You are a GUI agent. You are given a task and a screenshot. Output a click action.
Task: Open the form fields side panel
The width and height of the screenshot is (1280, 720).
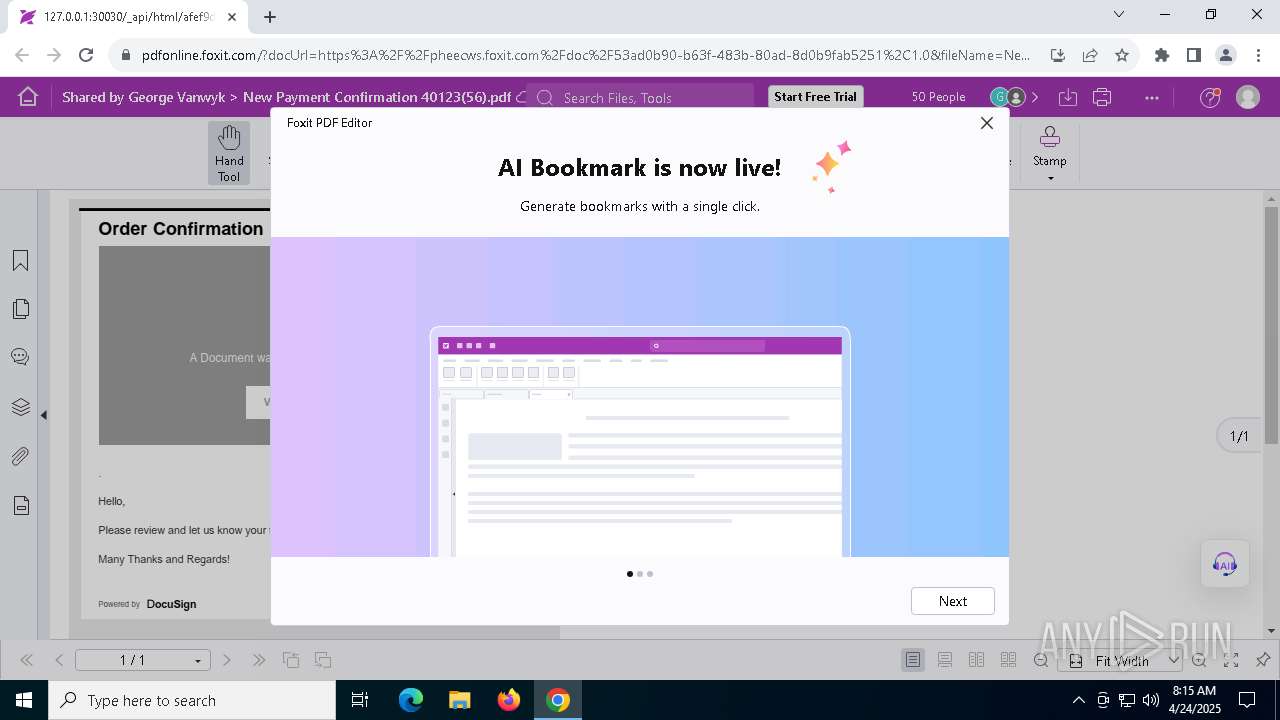tap(20, 505)
